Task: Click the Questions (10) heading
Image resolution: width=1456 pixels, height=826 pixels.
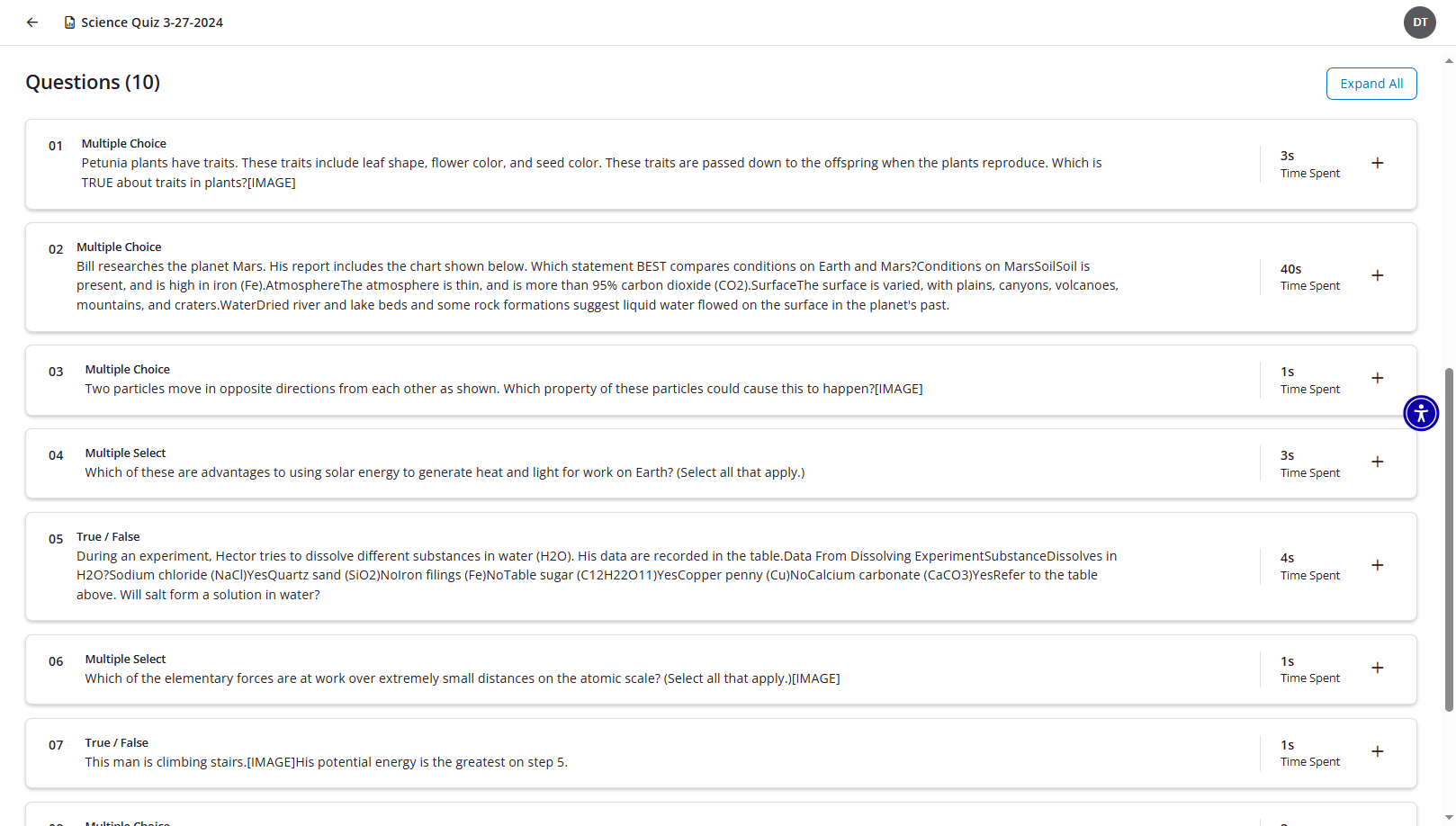Action: [93, 82]
